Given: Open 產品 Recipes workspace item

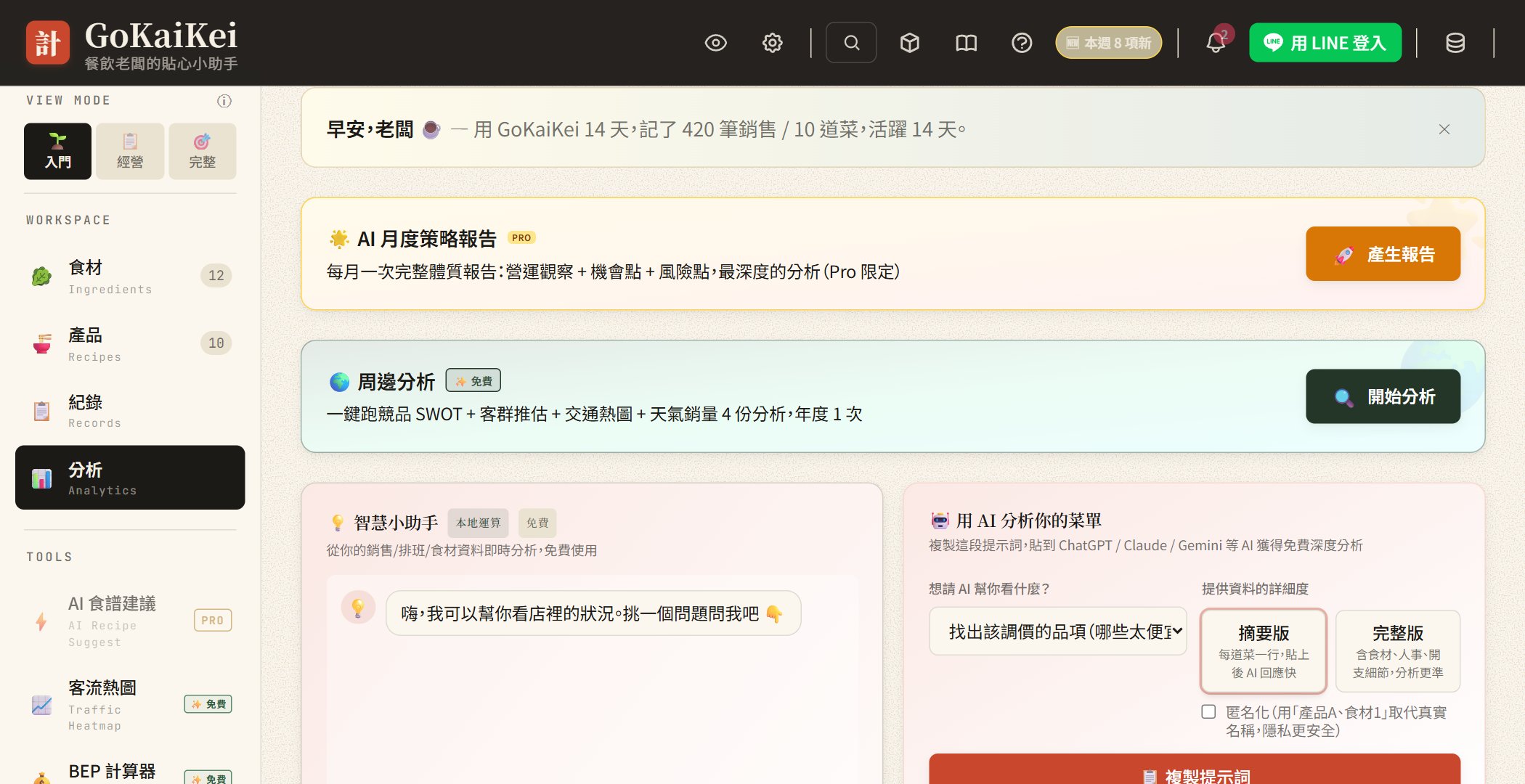Looking at the screenshot, I should [x=130, y=344].
